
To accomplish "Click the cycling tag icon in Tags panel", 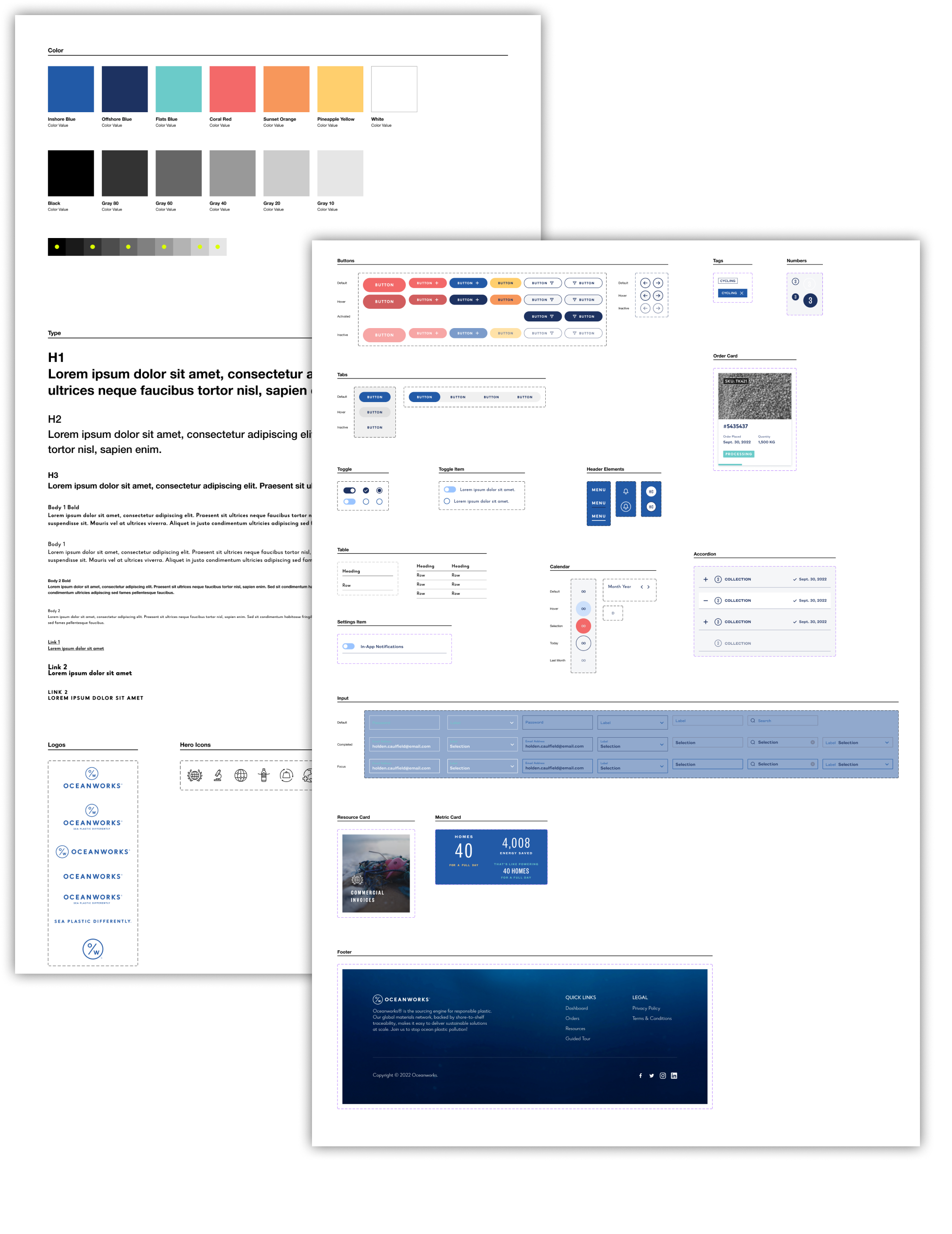I will click(727, 280).
